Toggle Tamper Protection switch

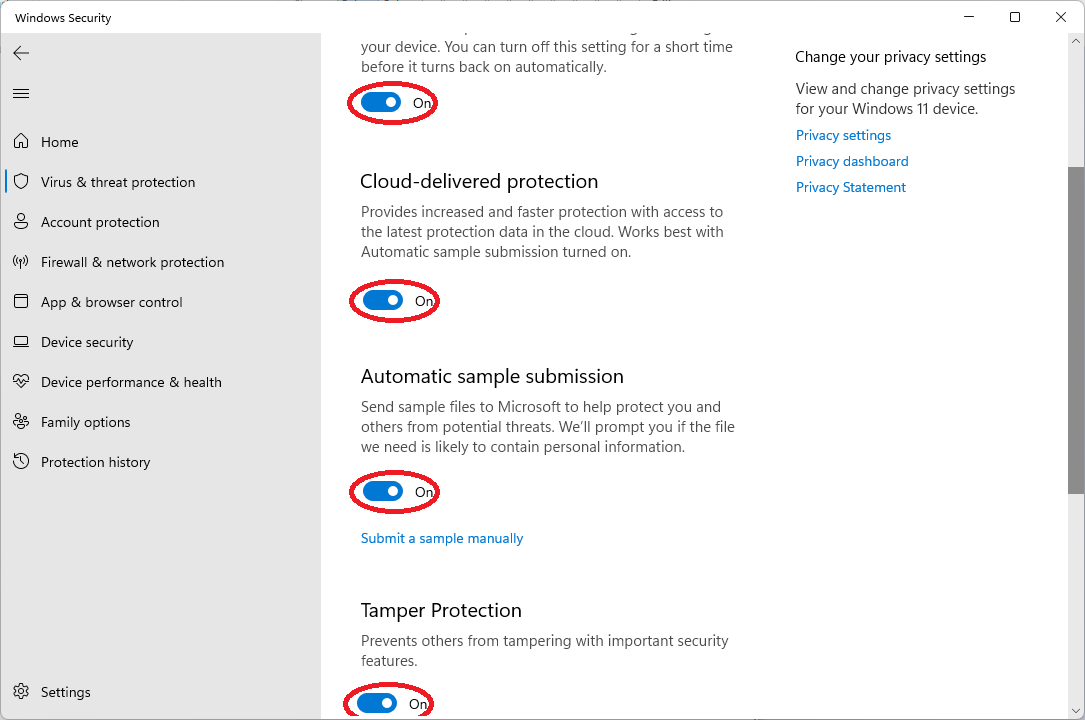pyautogui.click(x=377, y=703)
